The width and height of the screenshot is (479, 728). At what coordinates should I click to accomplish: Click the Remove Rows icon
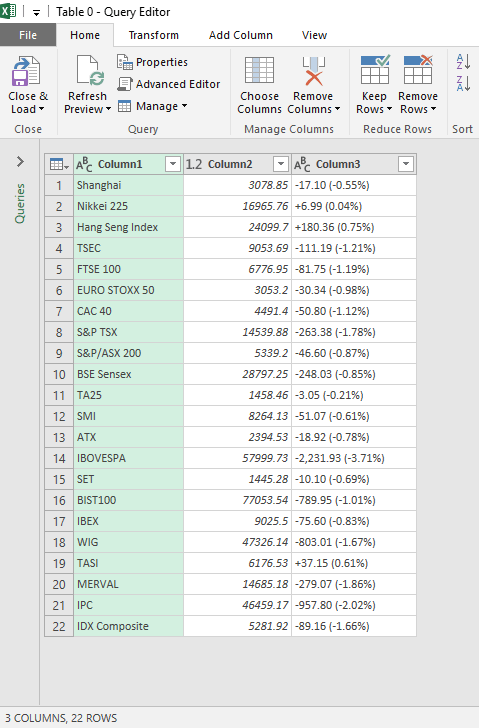[x=418, y=70]
